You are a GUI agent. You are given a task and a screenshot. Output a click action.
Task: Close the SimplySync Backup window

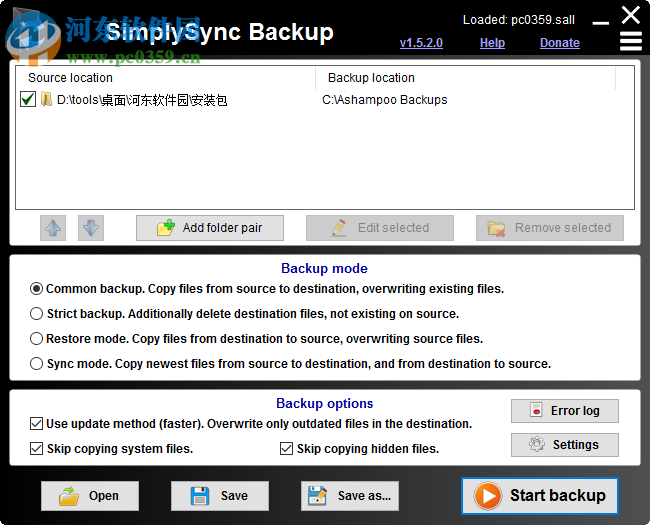[631, 15]
